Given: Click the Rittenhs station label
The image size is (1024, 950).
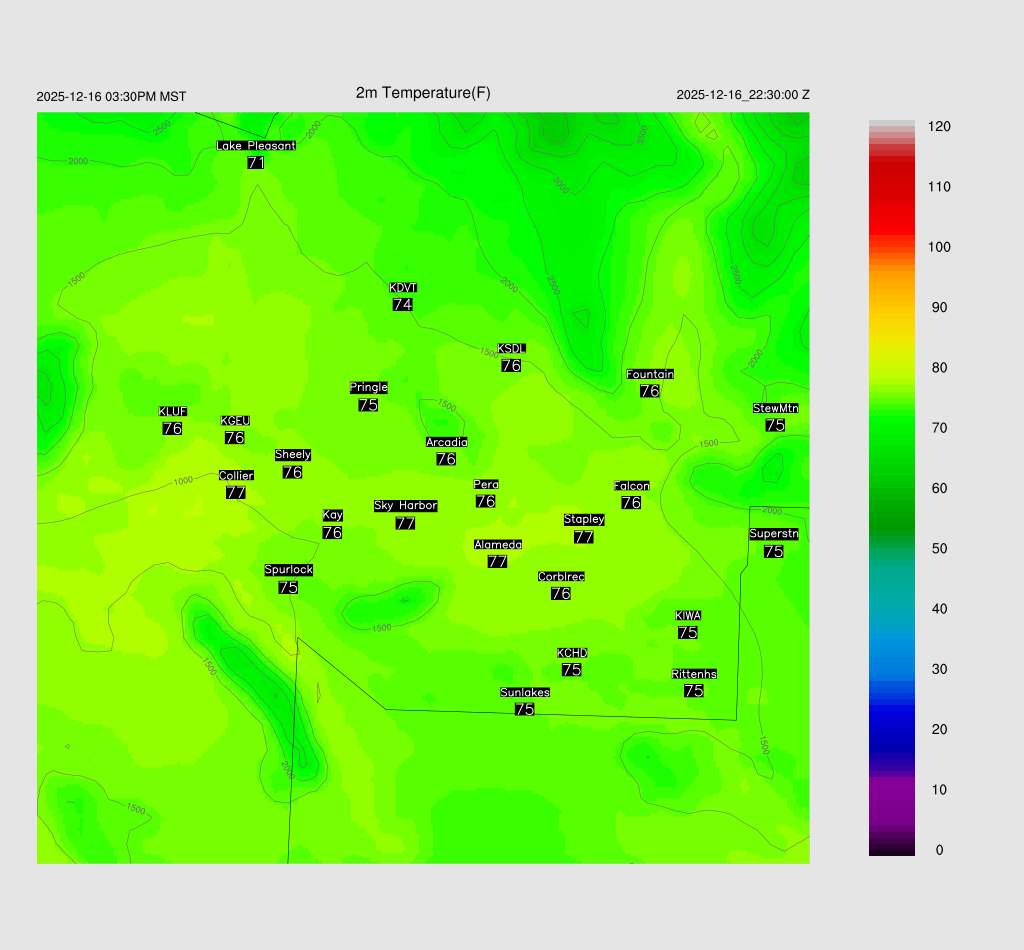Looking at the screenshot, I should (x=694, y=675).
